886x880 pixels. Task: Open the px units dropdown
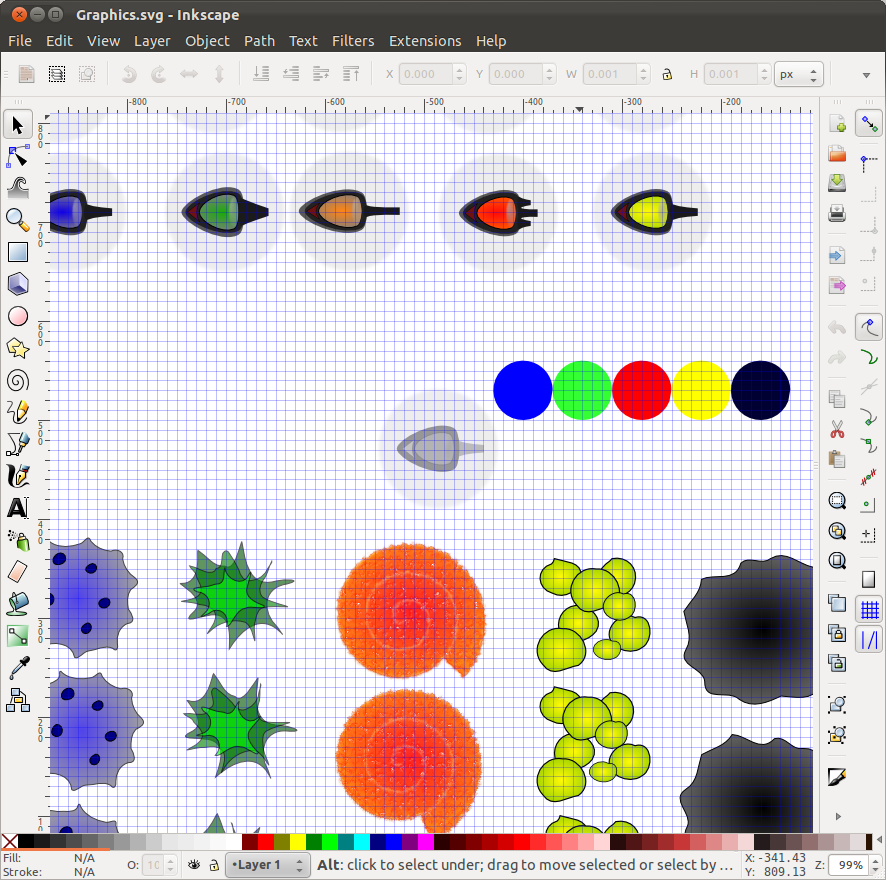tap(798, 74)
